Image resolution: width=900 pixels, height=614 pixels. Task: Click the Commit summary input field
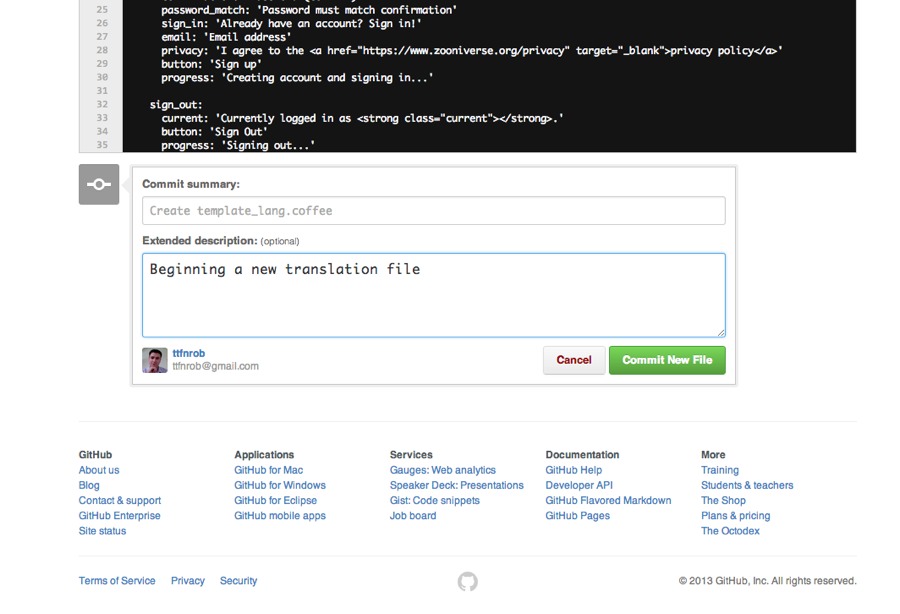433,211
